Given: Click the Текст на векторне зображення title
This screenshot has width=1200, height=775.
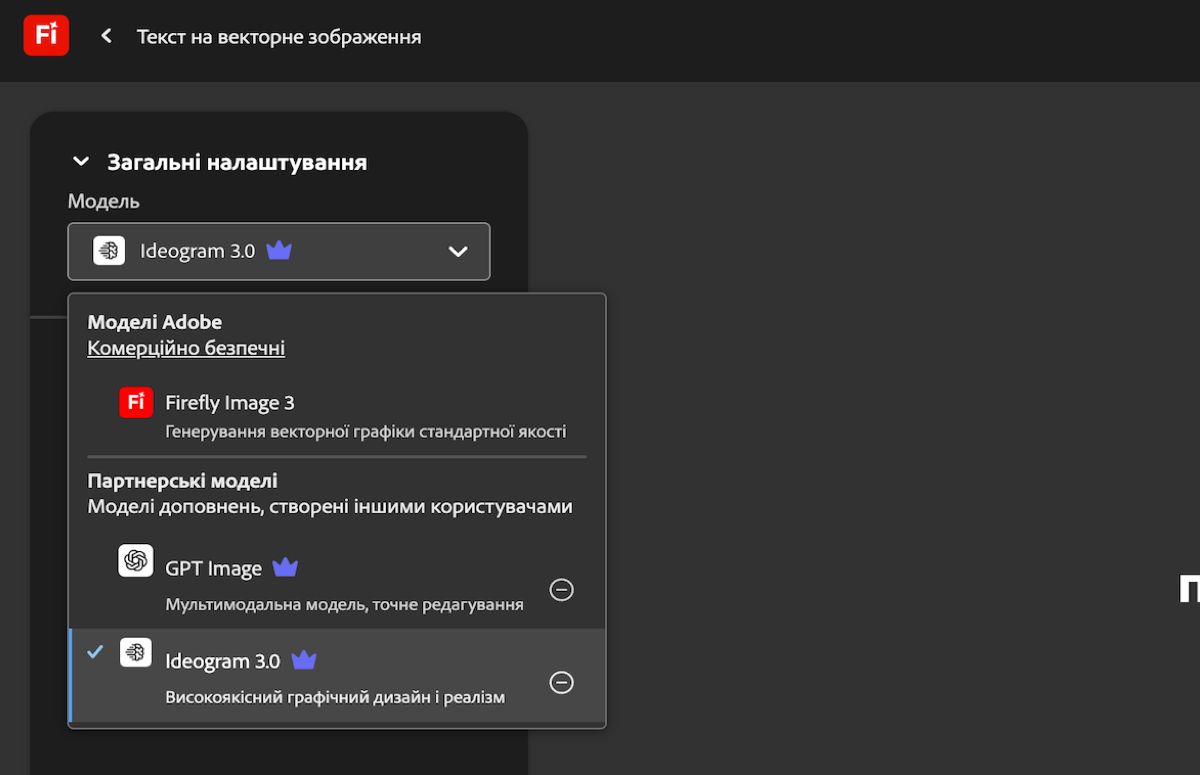Looking at the screenshot, I should [x=279, y=37].
